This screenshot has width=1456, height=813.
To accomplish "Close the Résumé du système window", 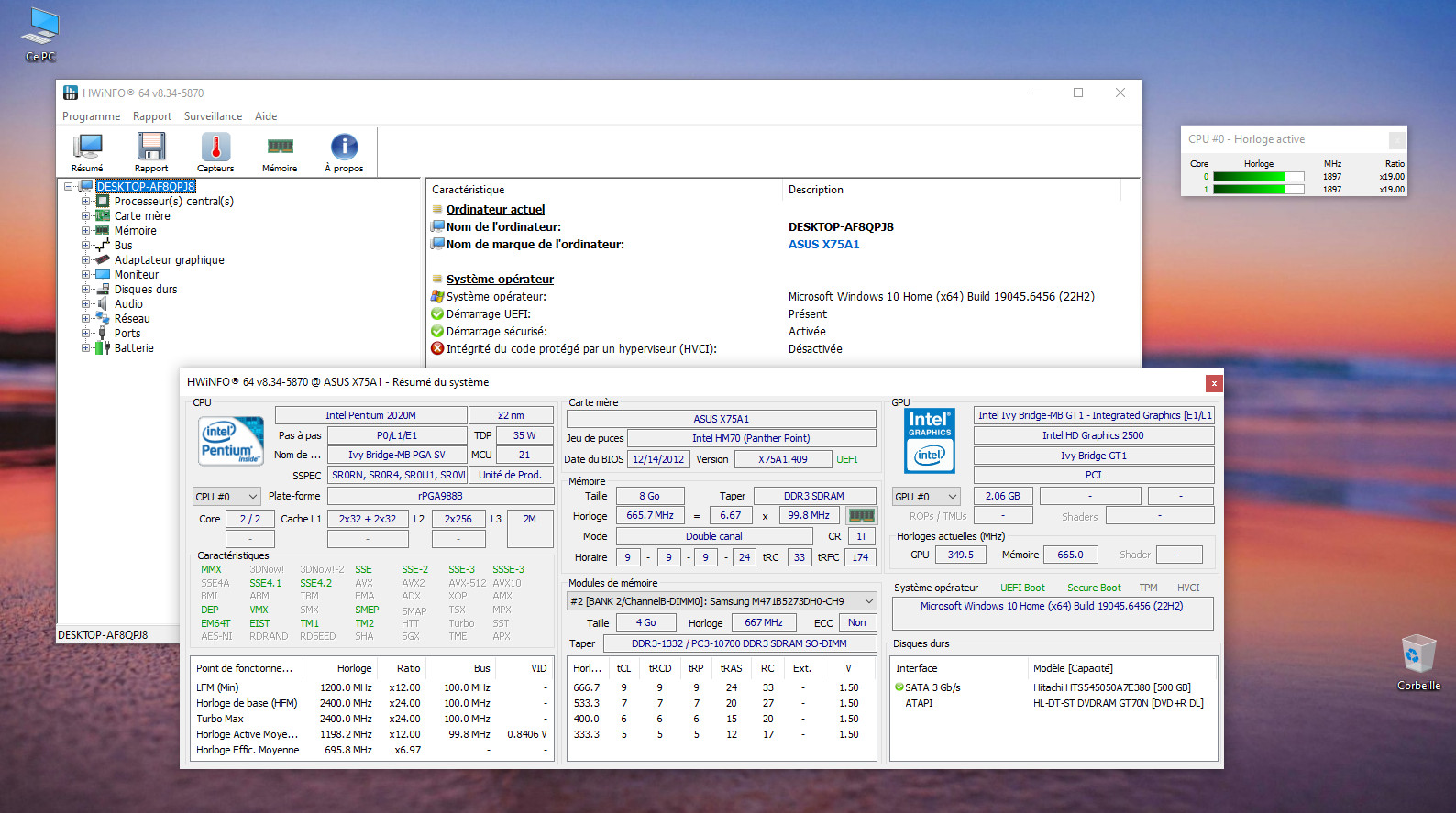I will pyautogui.click(x=1214, y=383).
